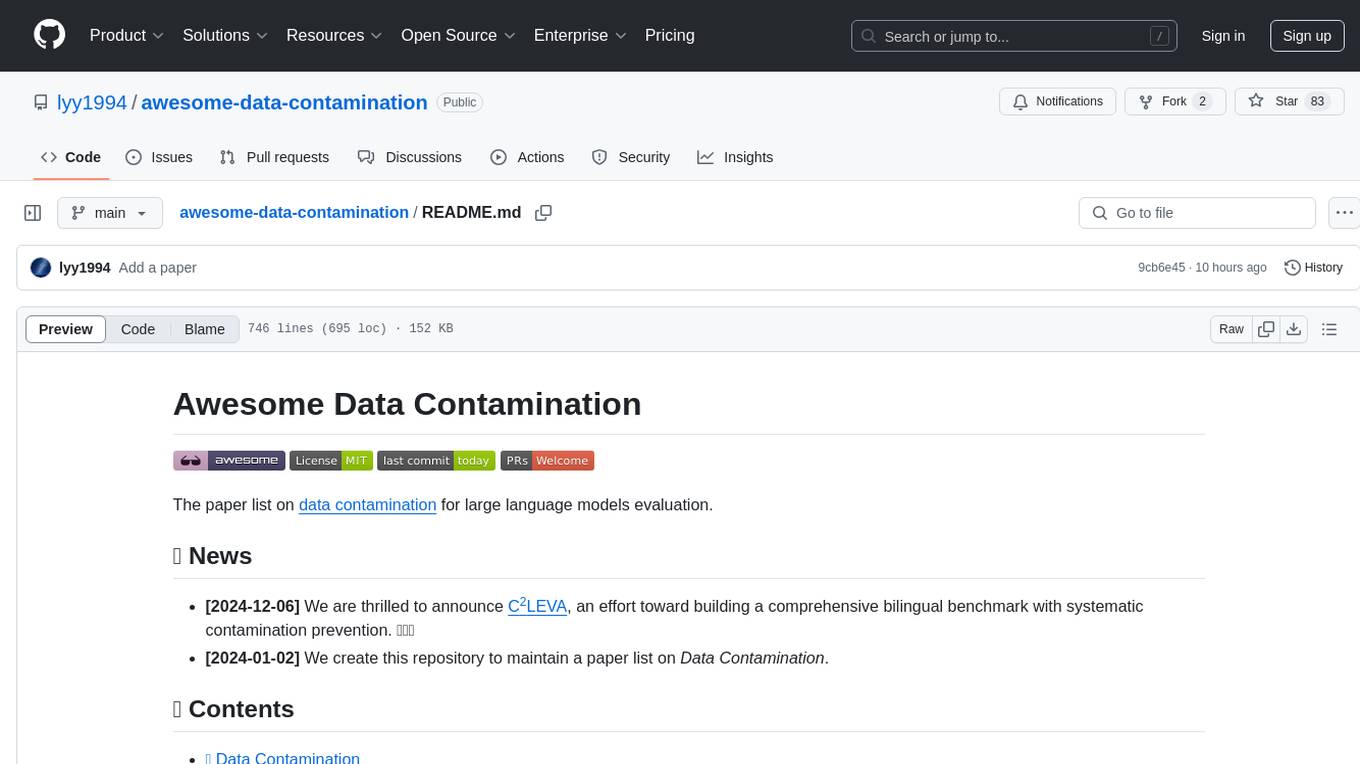
Task: Switch to the Discussions tab
Action: point(410,157)
